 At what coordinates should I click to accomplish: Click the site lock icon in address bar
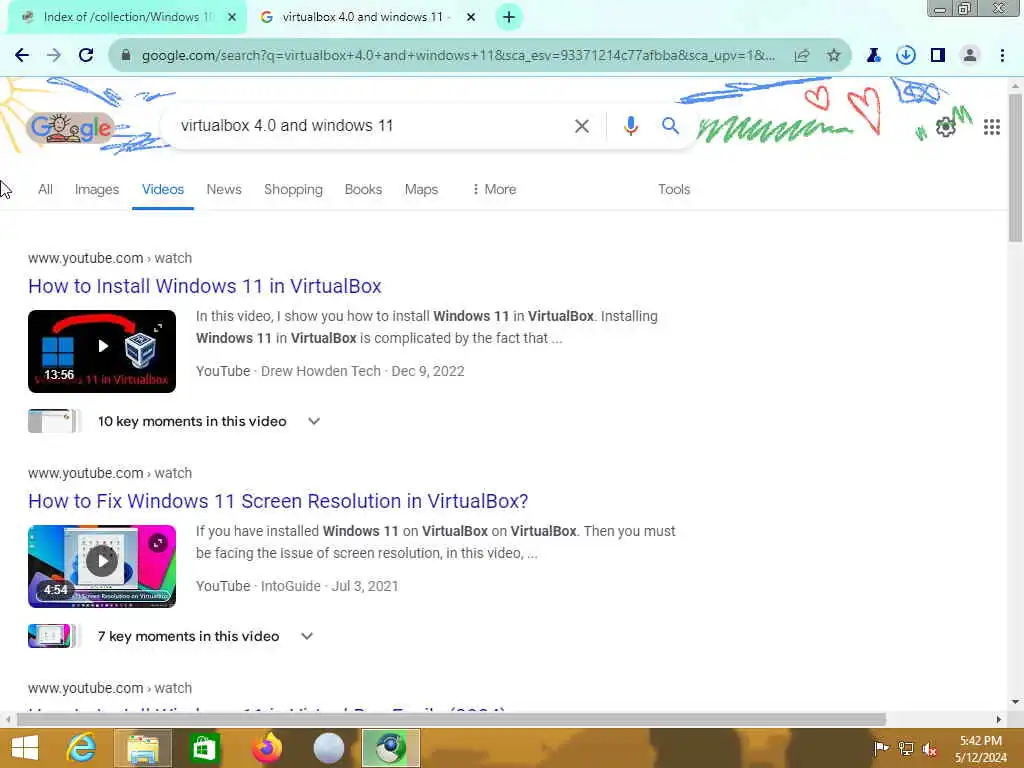pyautogui.click(x=126, y=56)
